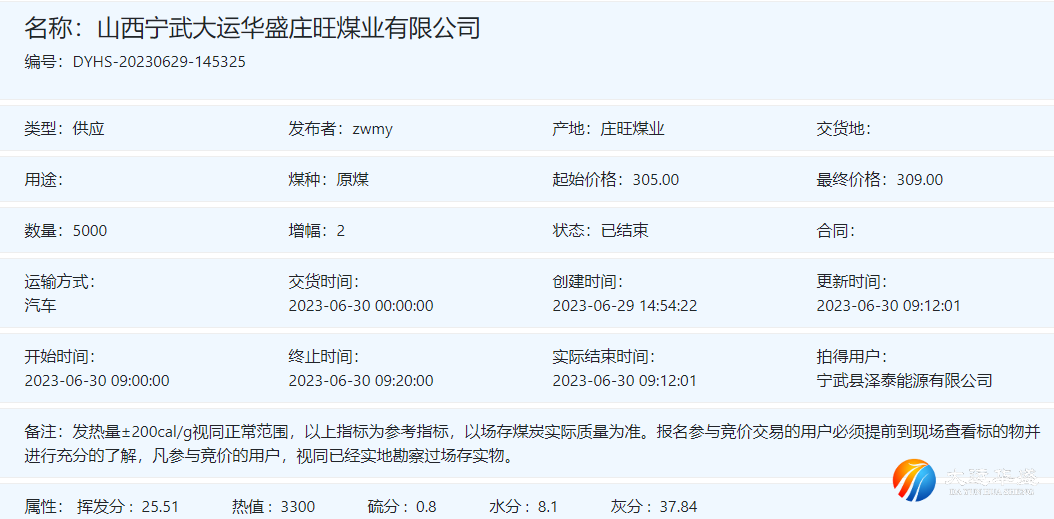Select the update time value under 更新时间
Image resolution: width=1054 pixels, height=519 pixels.
coord(888,306)
